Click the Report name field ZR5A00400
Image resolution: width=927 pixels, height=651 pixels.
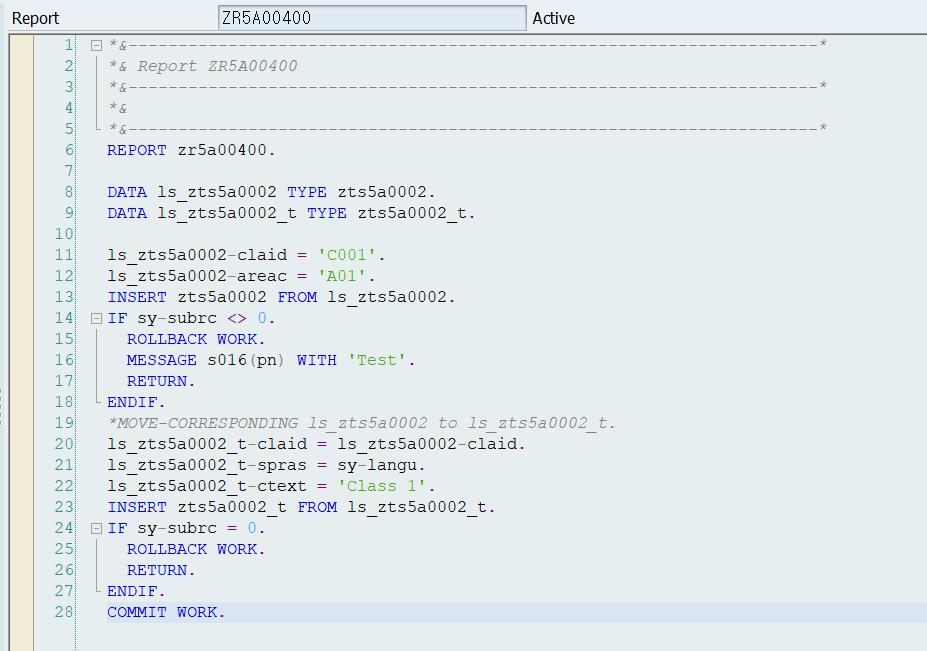click(372, 18)
